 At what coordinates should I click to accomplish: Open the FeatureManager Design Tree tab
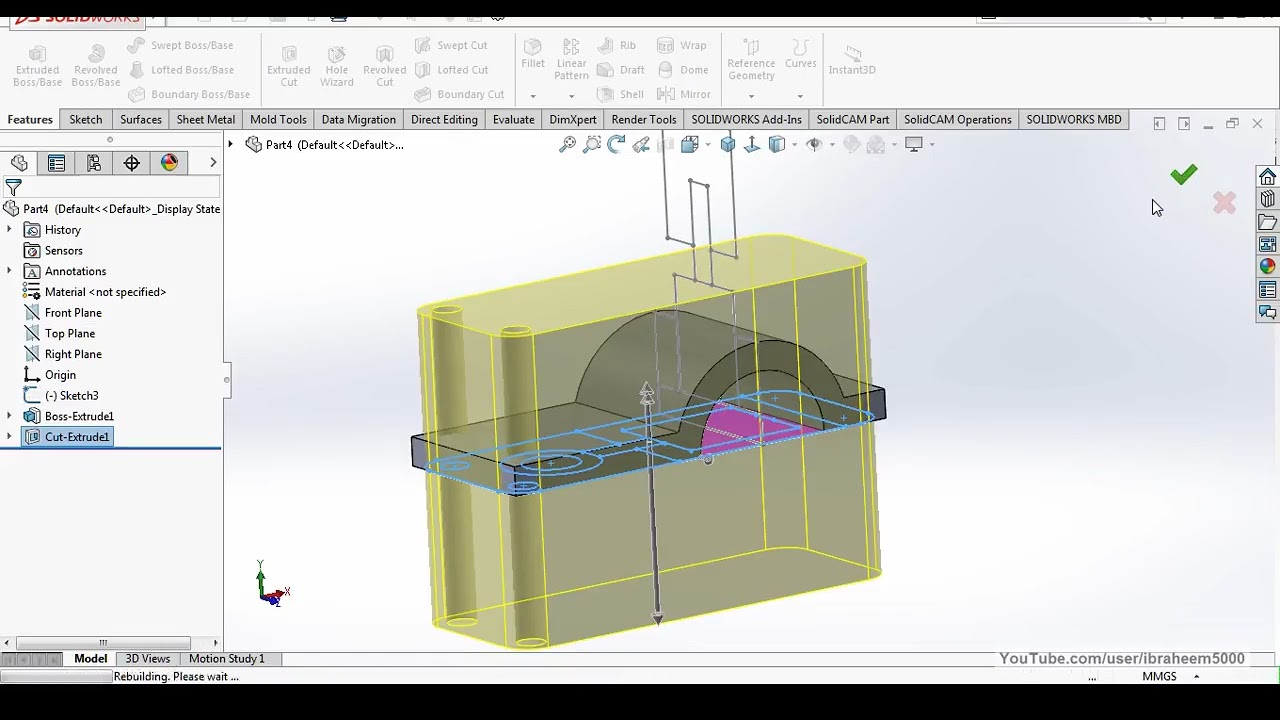click(19, 163)
